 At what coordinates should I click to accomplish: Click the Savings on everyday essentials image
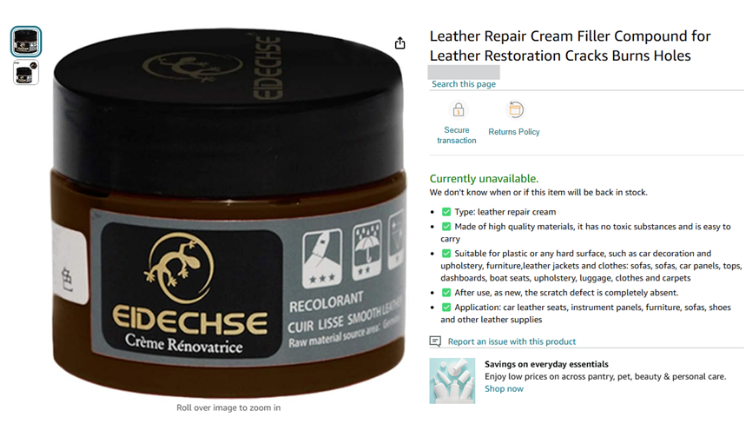tap(452, 381)
